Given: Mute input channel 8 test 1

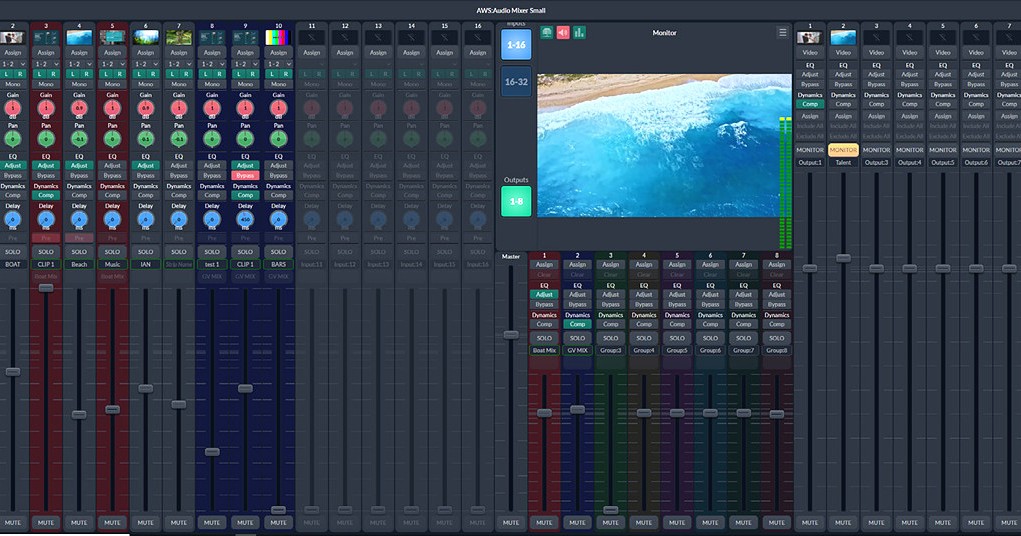Looking at the screenshot, I should (x=212, y=522).
